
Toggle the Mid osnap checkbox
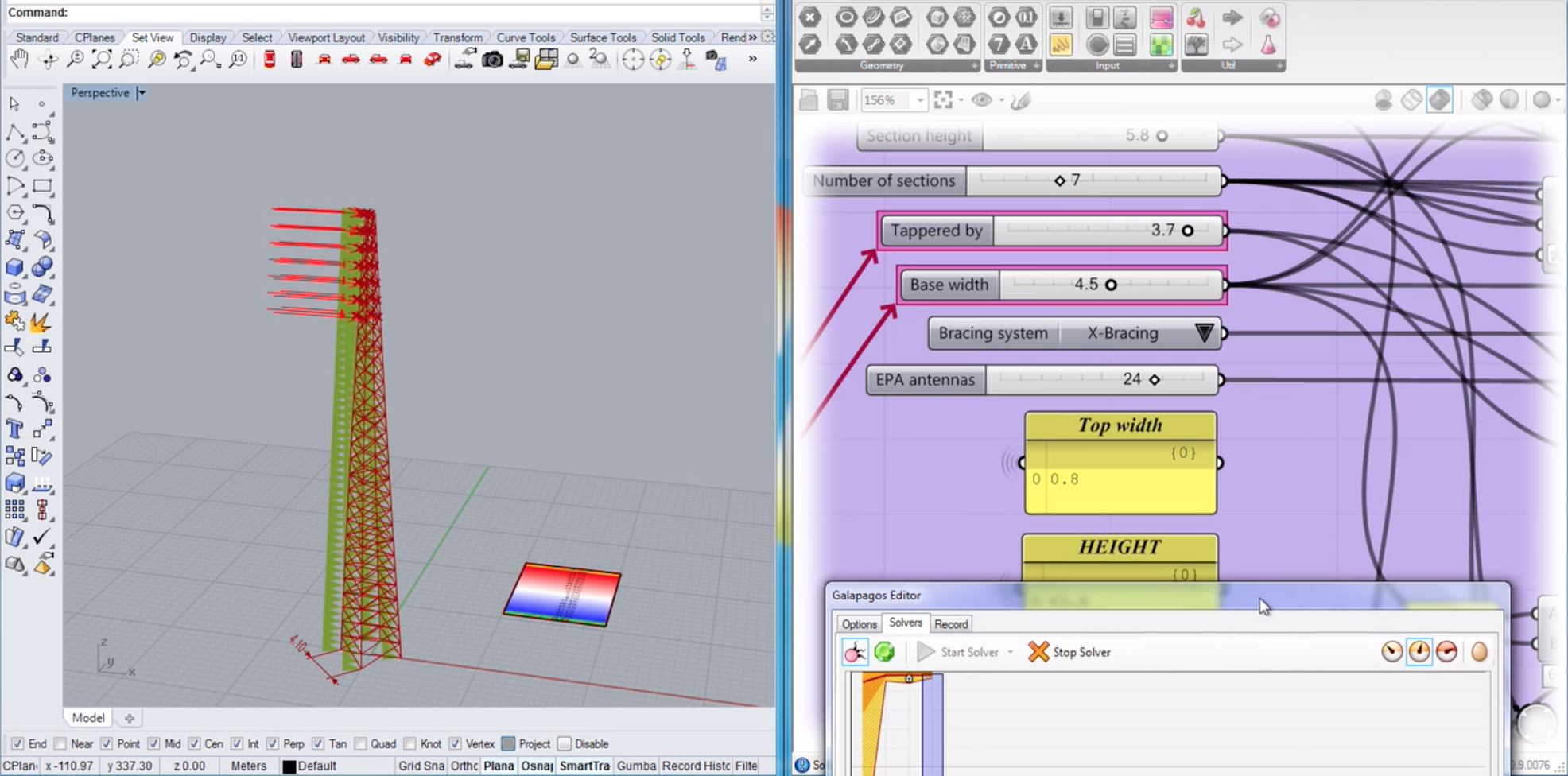(153, 744)
